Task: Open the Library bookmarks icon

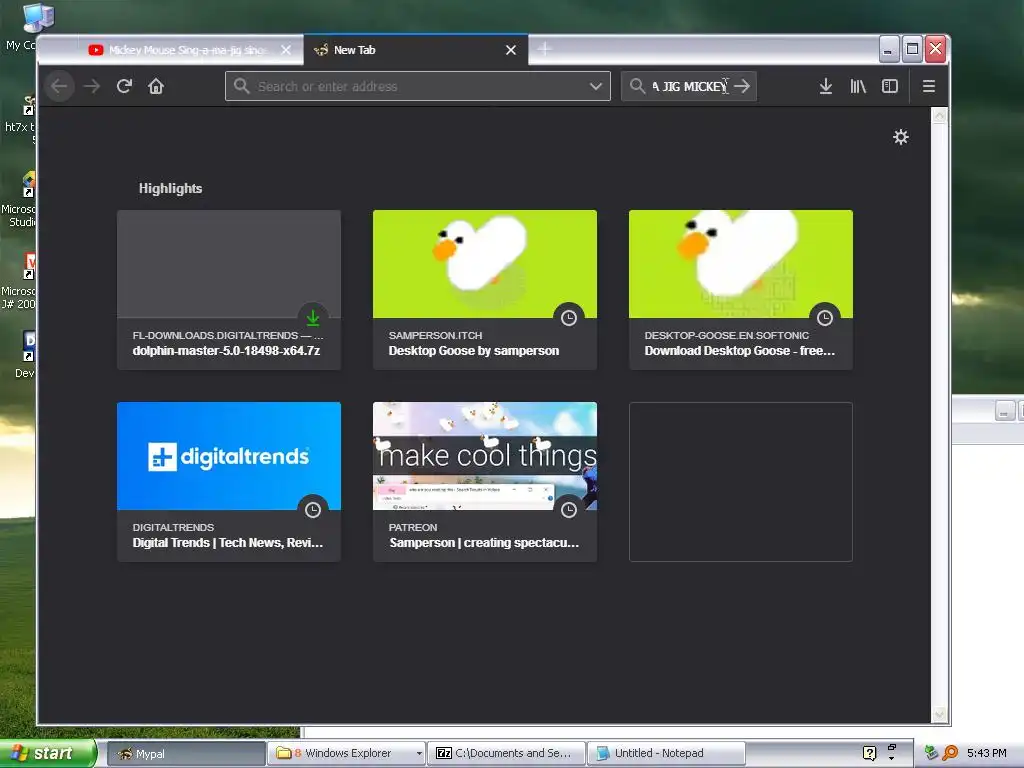Action: point(857,86)
